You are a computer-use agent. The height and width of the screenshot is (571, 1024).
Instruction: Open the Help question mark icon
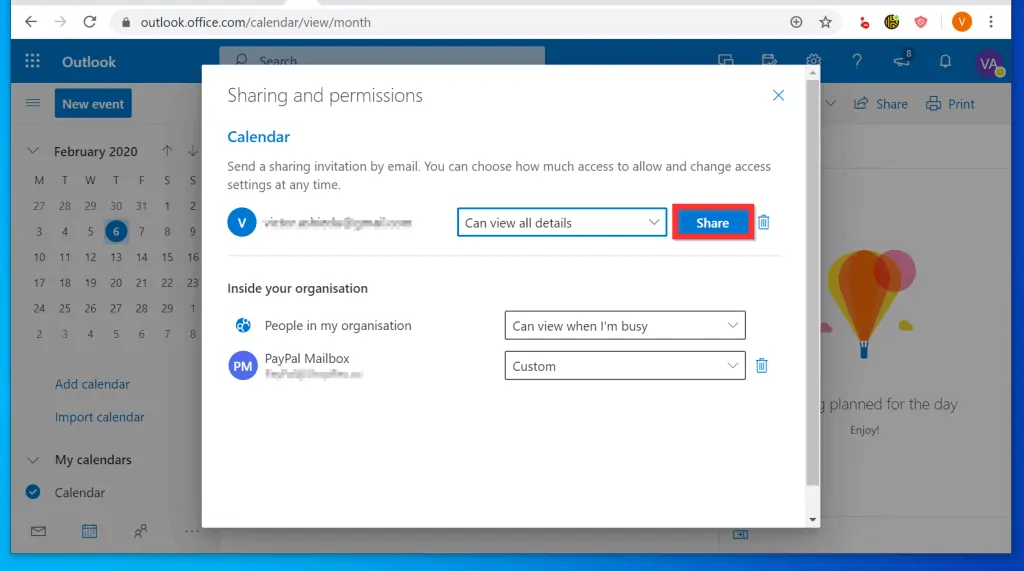click(x=857, y=62)
